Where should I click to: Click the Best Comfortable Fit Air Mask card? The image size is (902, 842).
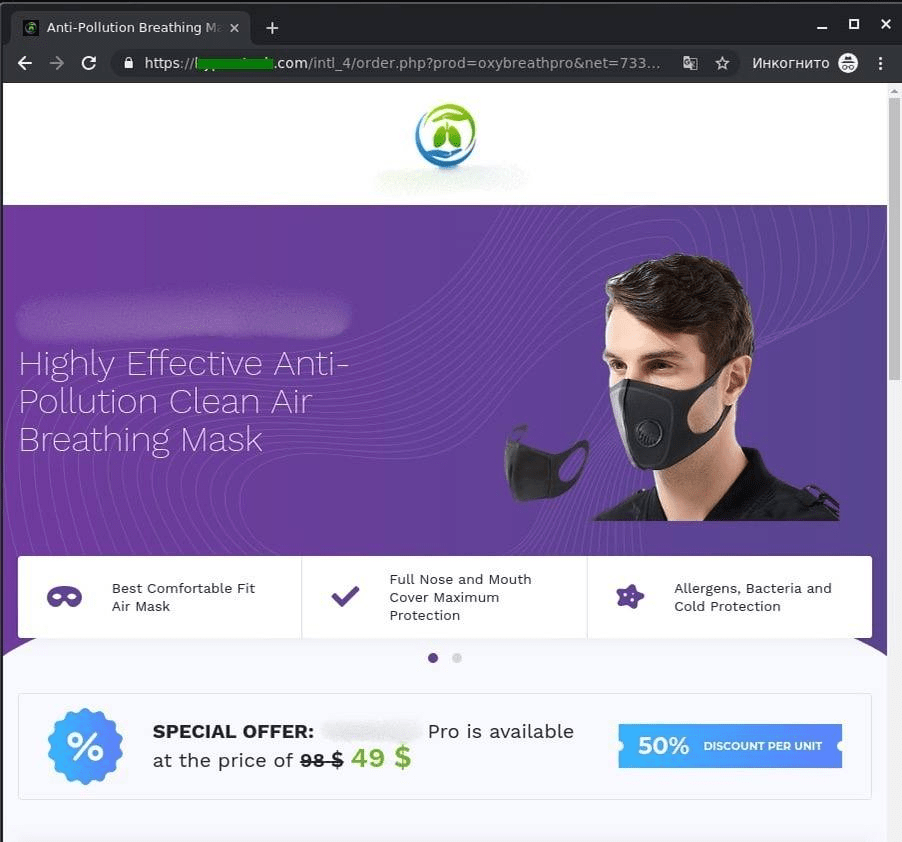[x=159, y=597]
